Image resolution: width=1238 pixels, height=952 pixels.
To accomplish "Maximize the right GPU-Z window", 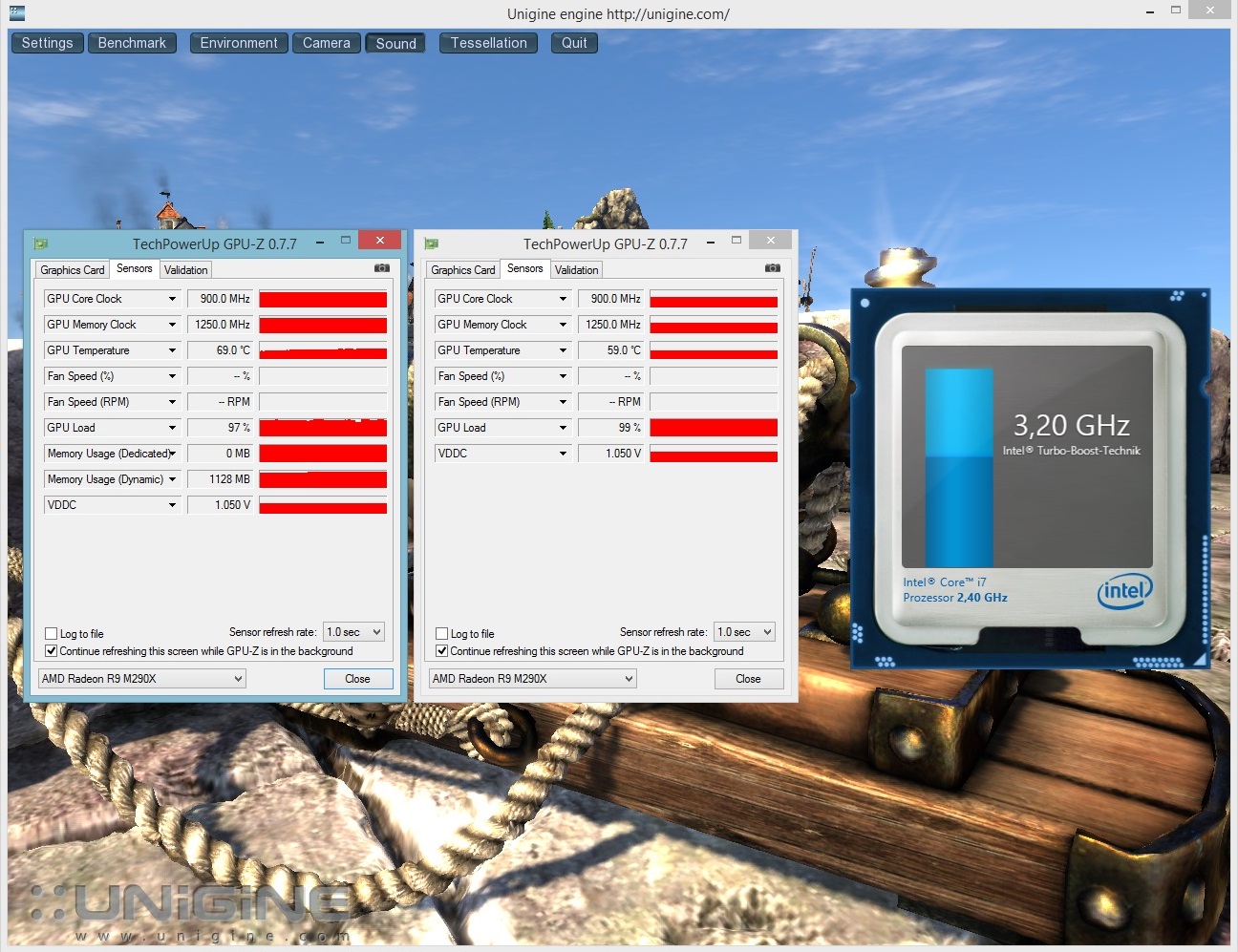I will pos(736,241).
